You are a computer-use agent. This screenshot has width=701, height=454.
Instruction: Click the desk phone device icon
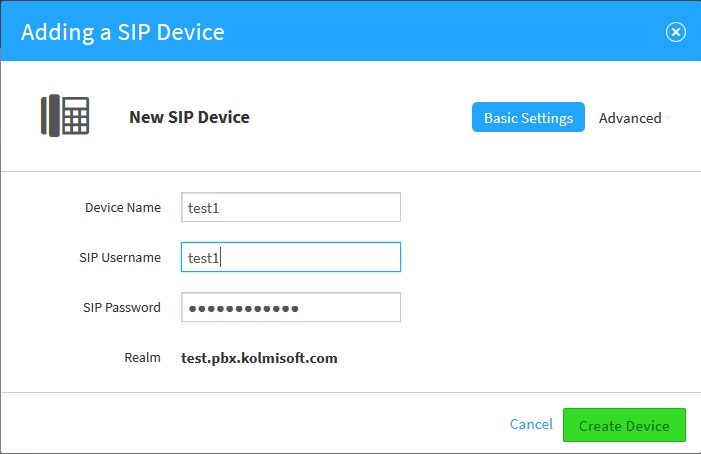[65, 116]
